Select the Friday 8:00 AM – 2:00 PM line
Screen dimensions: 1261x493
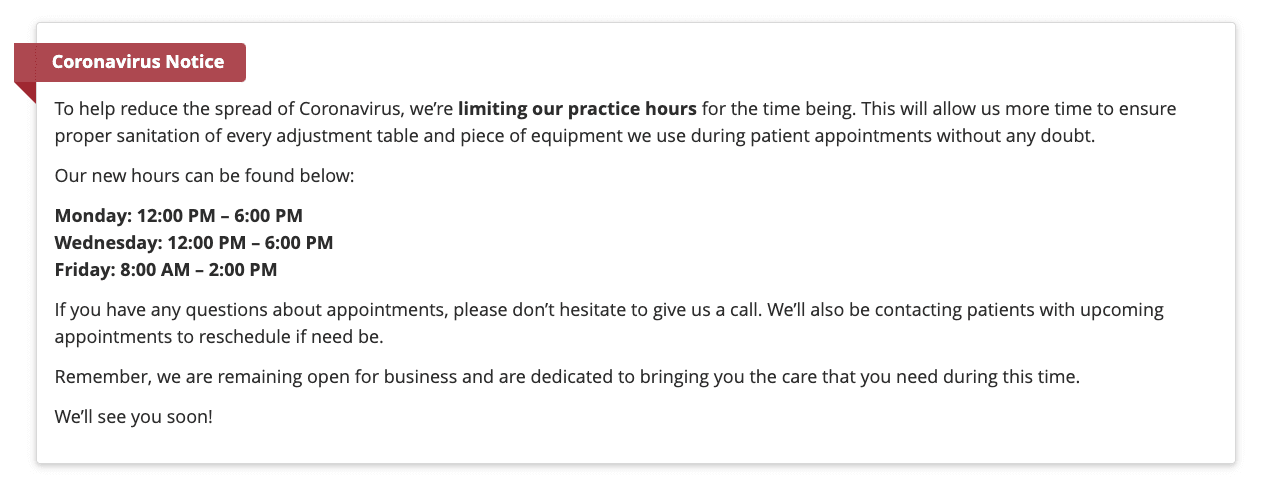tap(166, 269)
